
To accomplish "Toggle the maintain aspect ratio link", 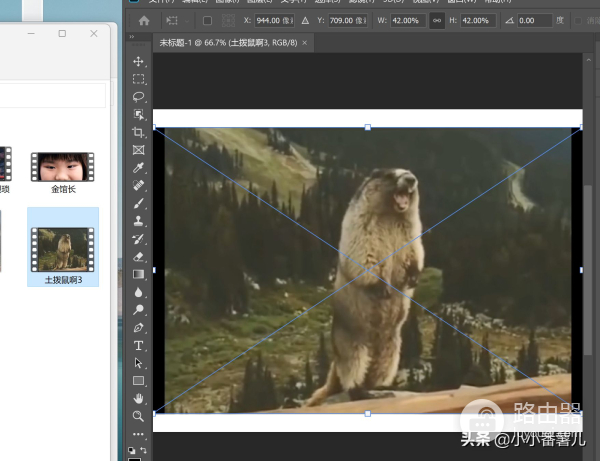I will pyautogui.click(x=436, y=20).
